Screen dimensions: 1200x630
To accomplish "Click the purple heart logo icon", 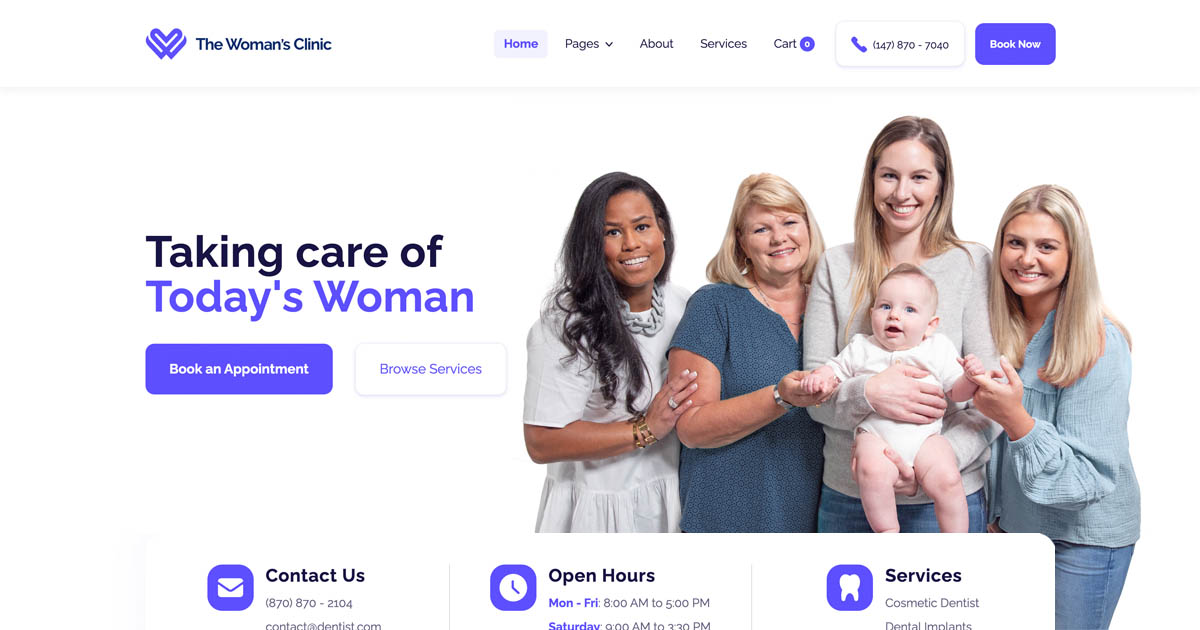I will [x=166, y=44].
